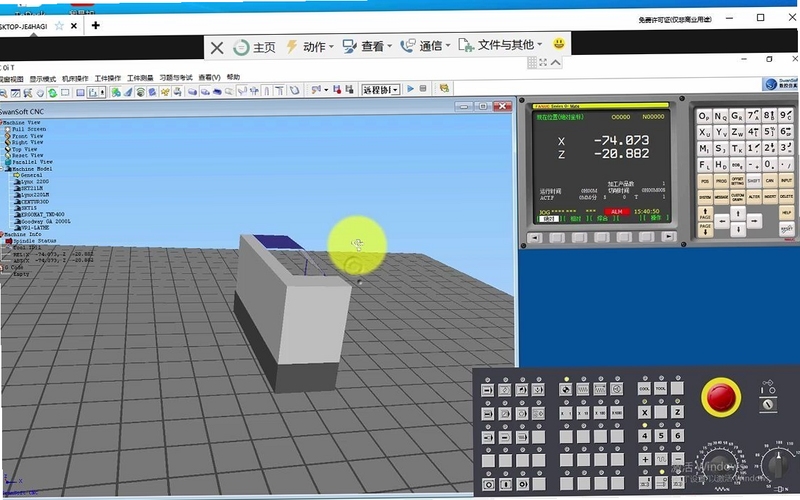
Task: Open the 文件与其他 dropdown menu
Action: [x=500, y=45]
